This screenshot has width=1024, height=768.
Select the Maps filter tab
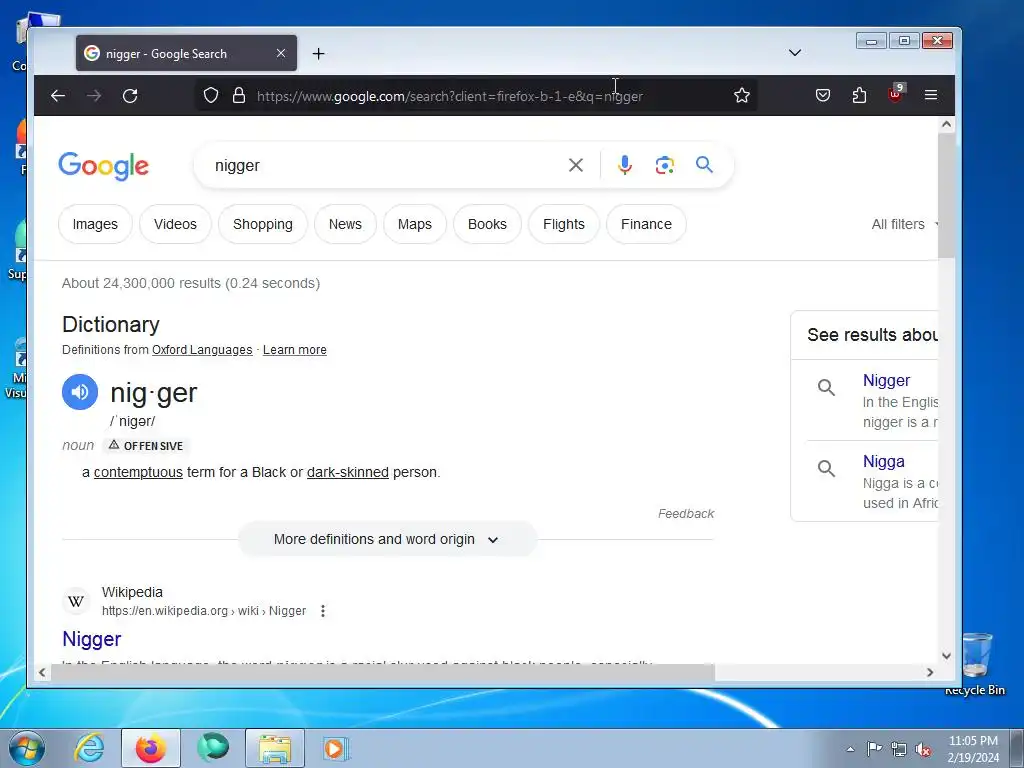(x=415, y=224)
